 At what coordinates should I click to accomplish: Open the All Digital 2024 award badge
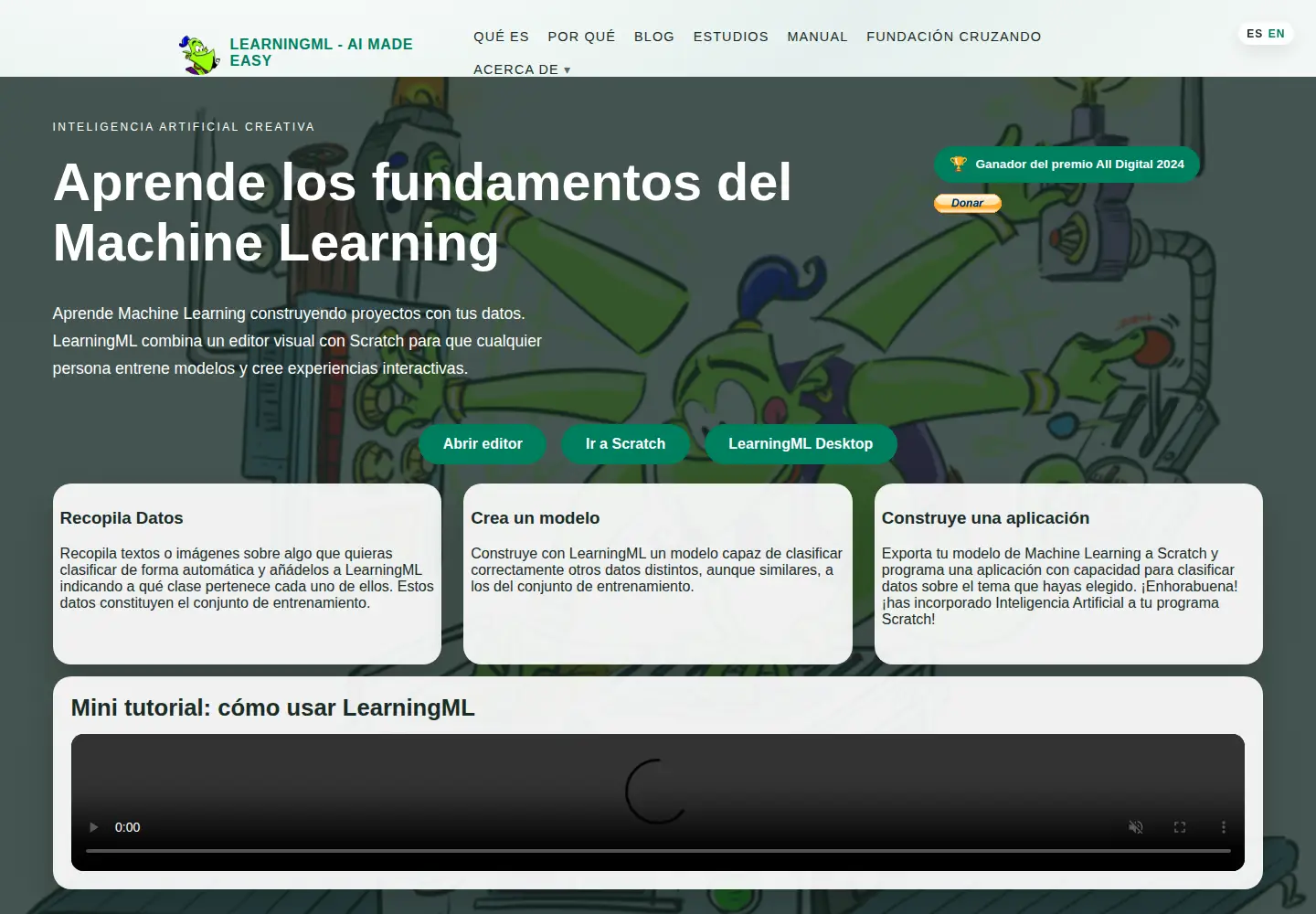[1067, 165]
